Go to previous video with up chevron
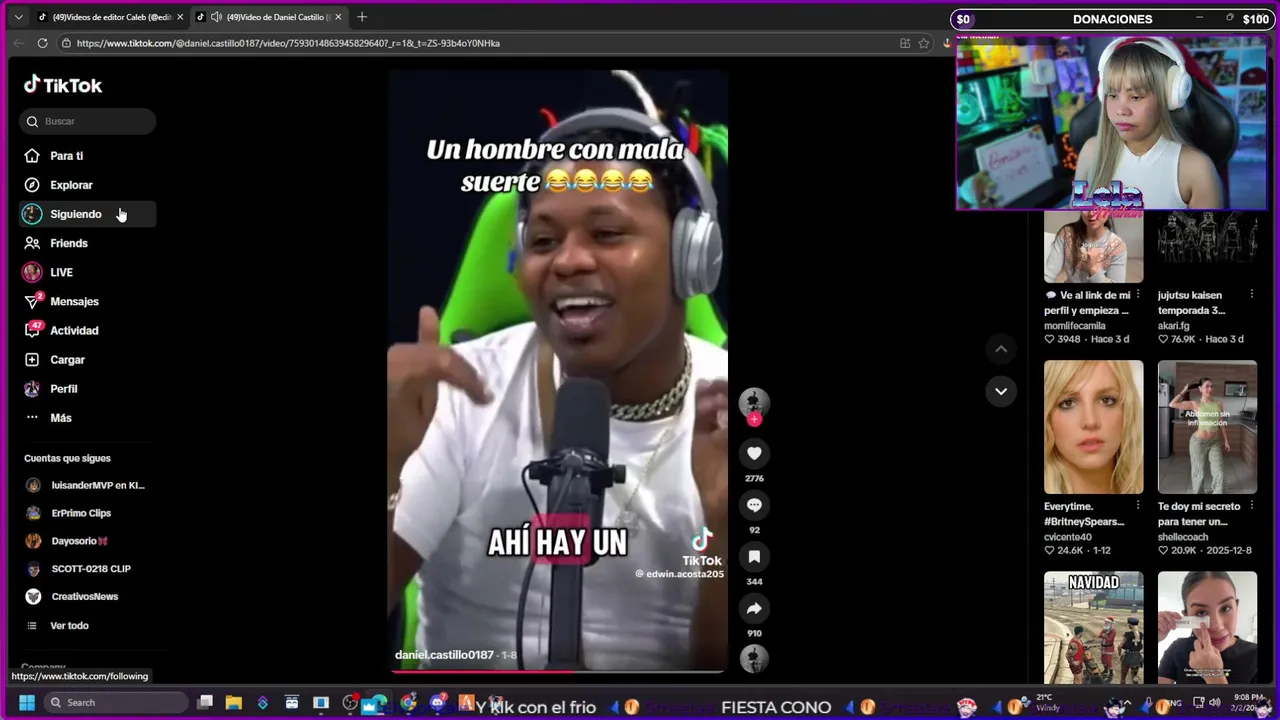Screen dimensions: 1280x720 pos(1001,349)
